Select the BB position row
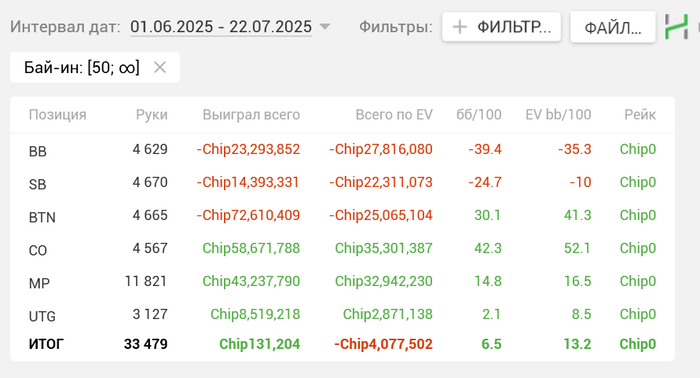 (x=342, y=150)
